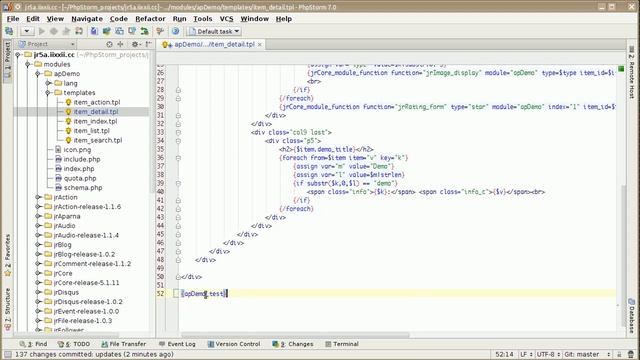Viewport: 640px width, 360px height.
Task: Close the item_detail.tpl tab
Action: [x=260, y=44]
